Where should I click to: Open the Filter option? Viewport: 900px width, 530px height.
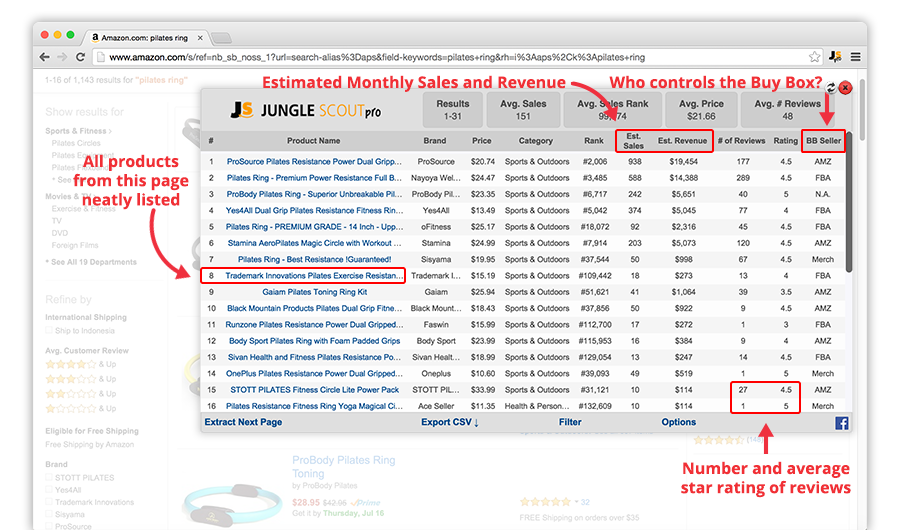(x=570, y=422)
